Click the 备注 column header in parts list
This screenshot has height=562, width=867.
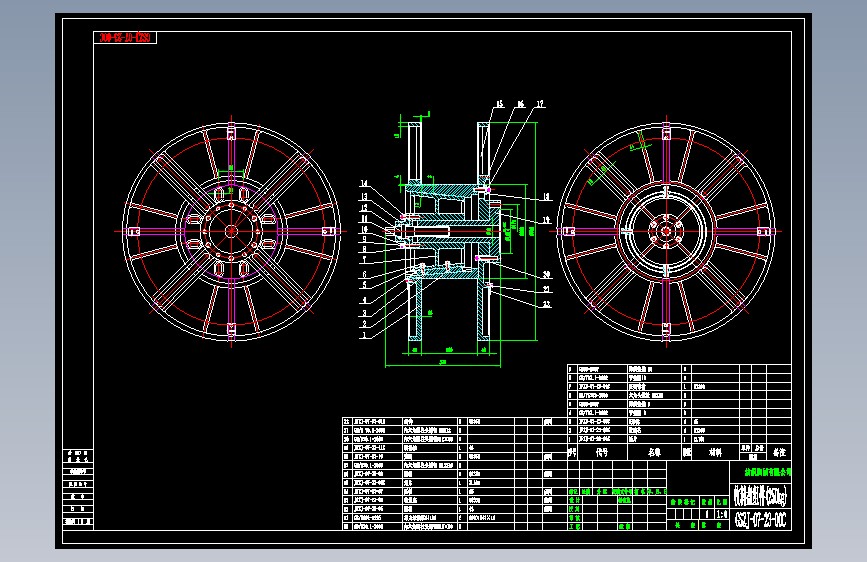[x=779, y=452]
